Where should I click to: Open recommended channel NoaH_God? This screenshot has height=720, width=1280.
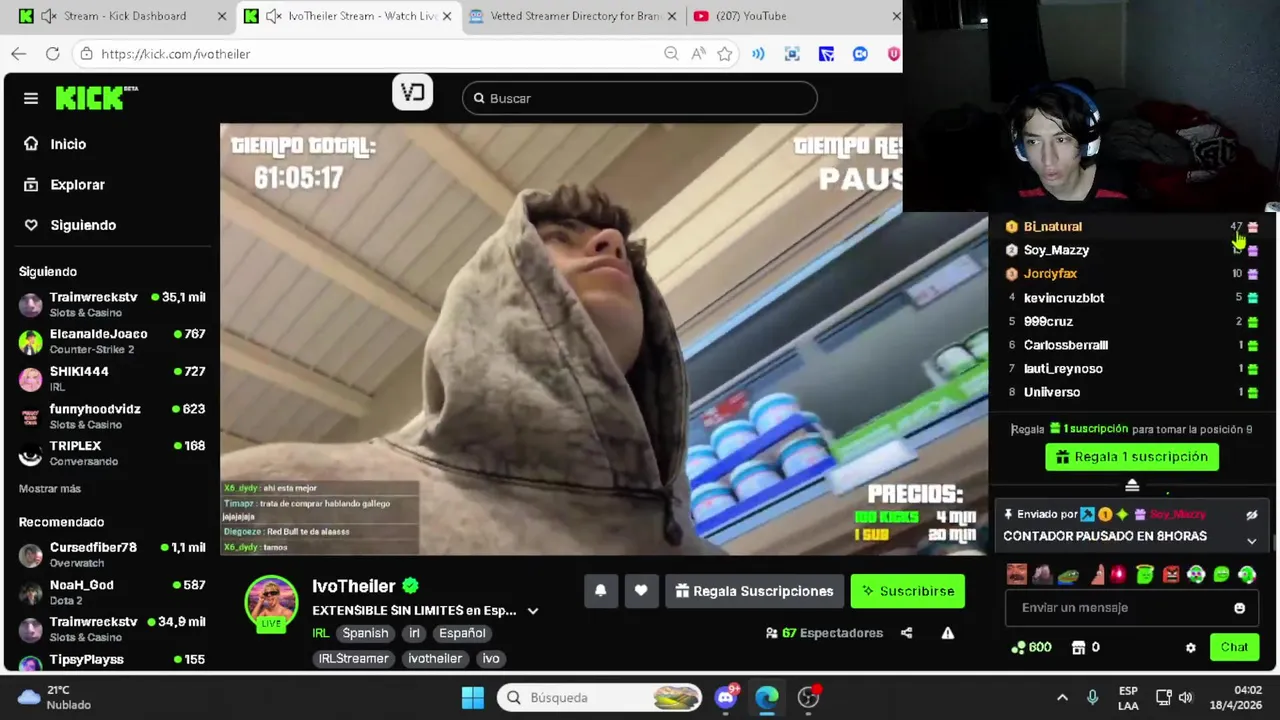pos(112,592)
